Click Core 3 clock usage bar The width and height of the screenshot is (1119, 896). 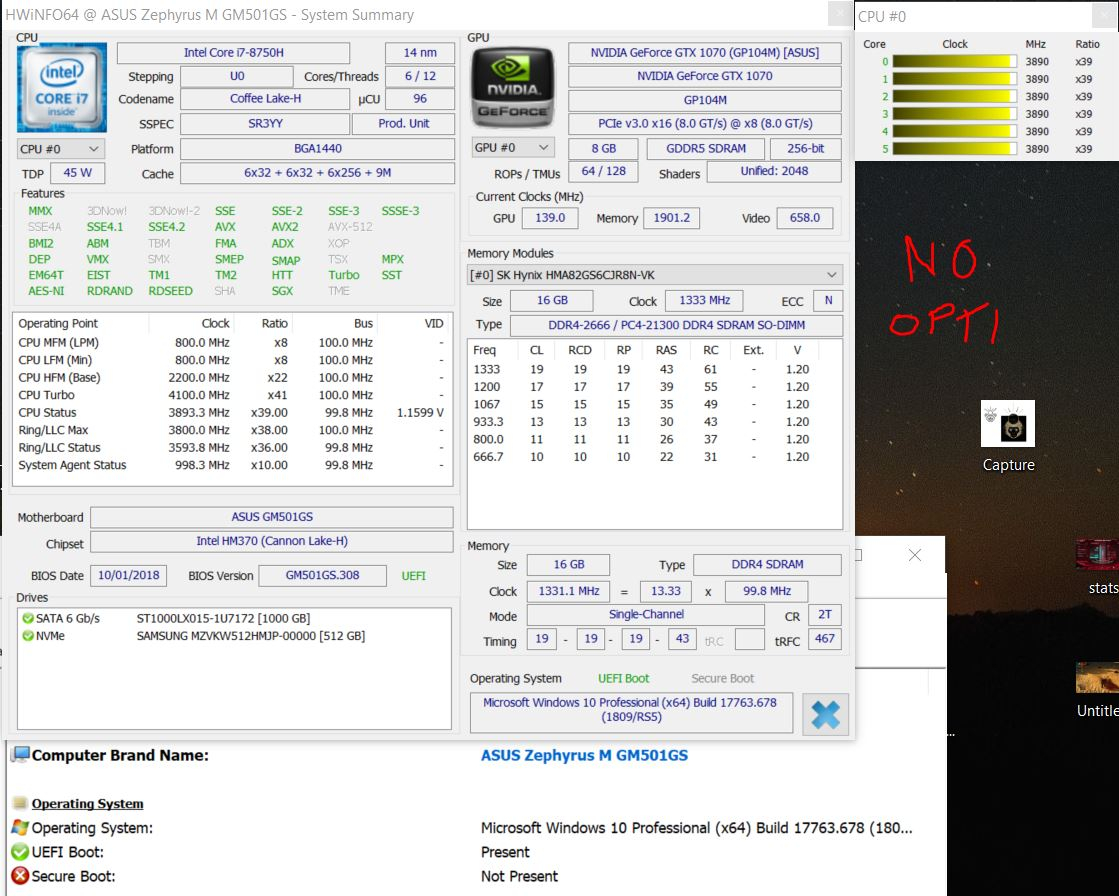954,113
